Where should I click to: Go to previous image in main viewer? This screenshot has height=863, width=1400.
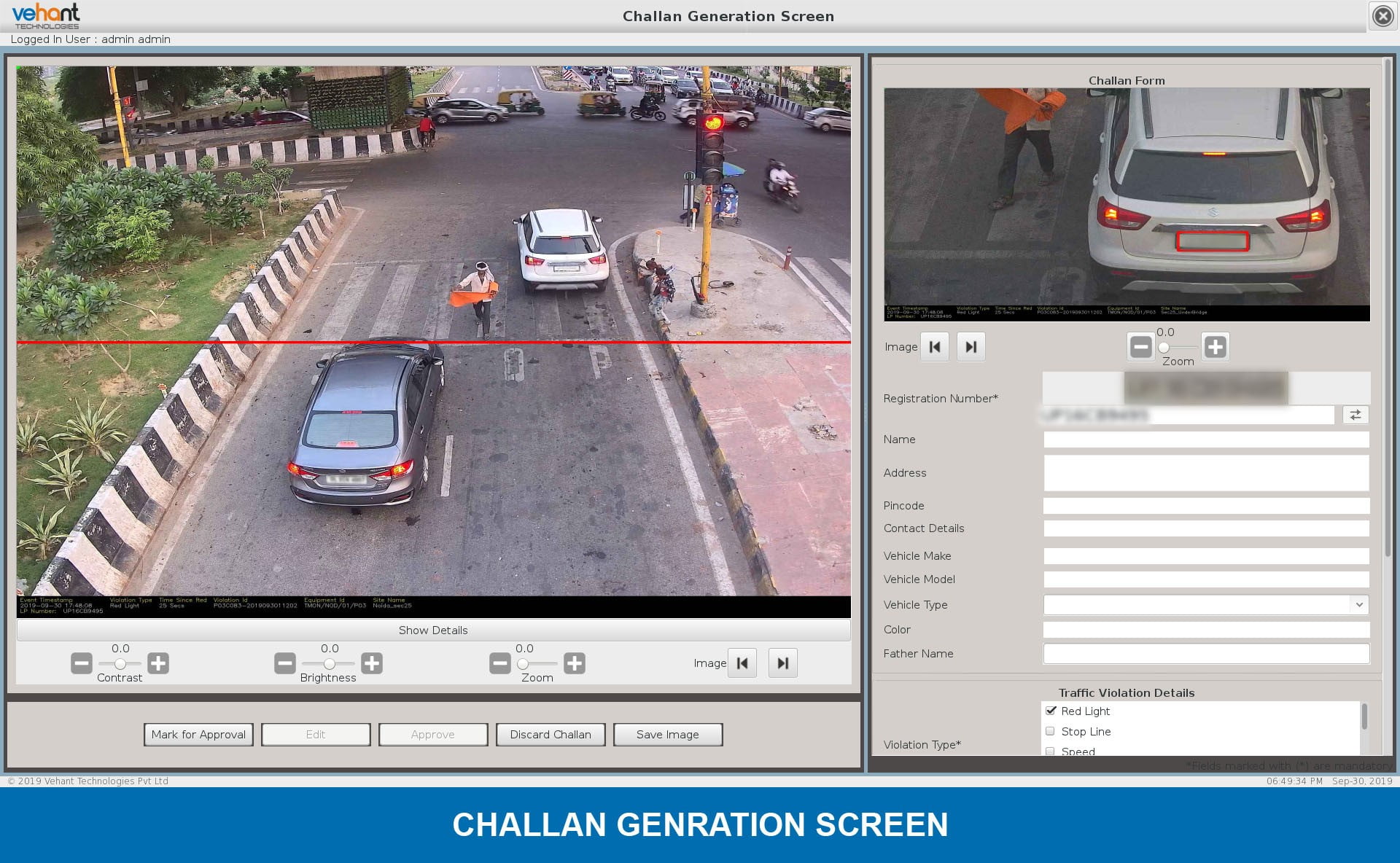click(742, 663)
